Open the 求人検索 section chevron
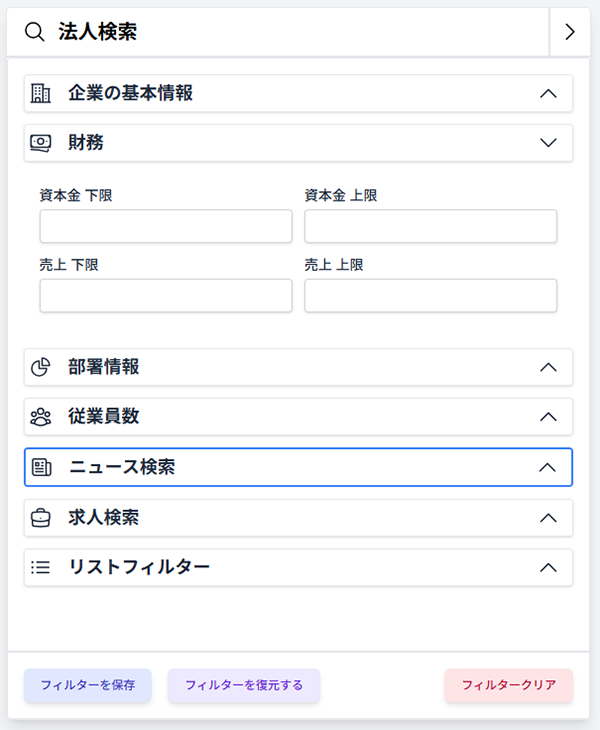 [x=547, y=518]
